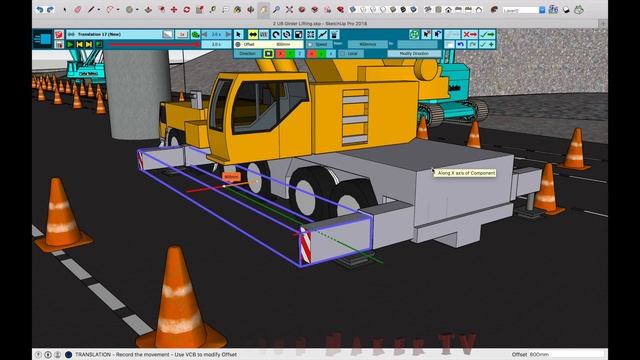Select the Eraser tool
This screenshot has width=640, height=360.
[78, 9]
